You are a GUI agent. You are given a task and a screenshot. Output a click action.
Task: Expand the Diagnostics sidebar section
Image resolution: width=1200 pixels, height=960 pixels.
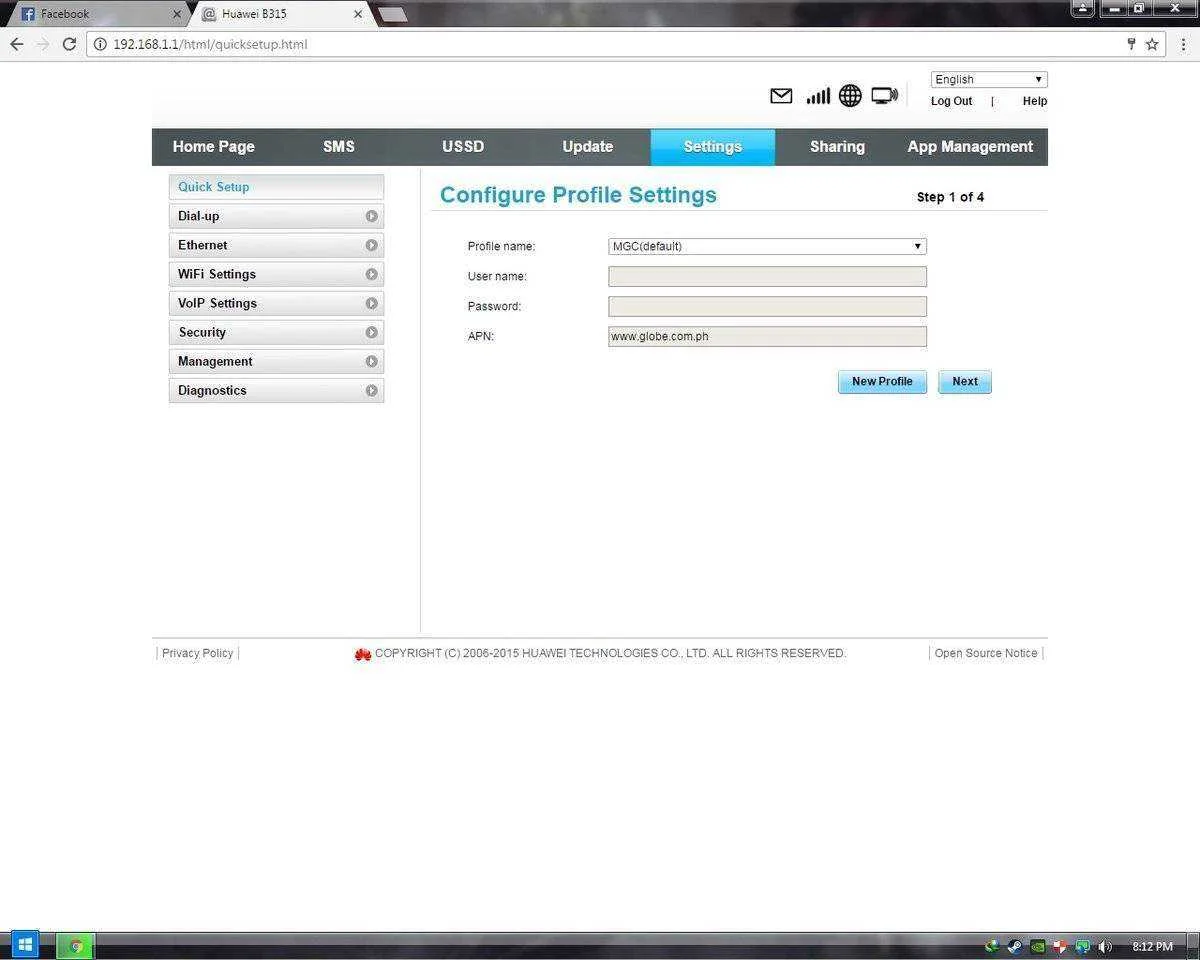pos(276,390)
